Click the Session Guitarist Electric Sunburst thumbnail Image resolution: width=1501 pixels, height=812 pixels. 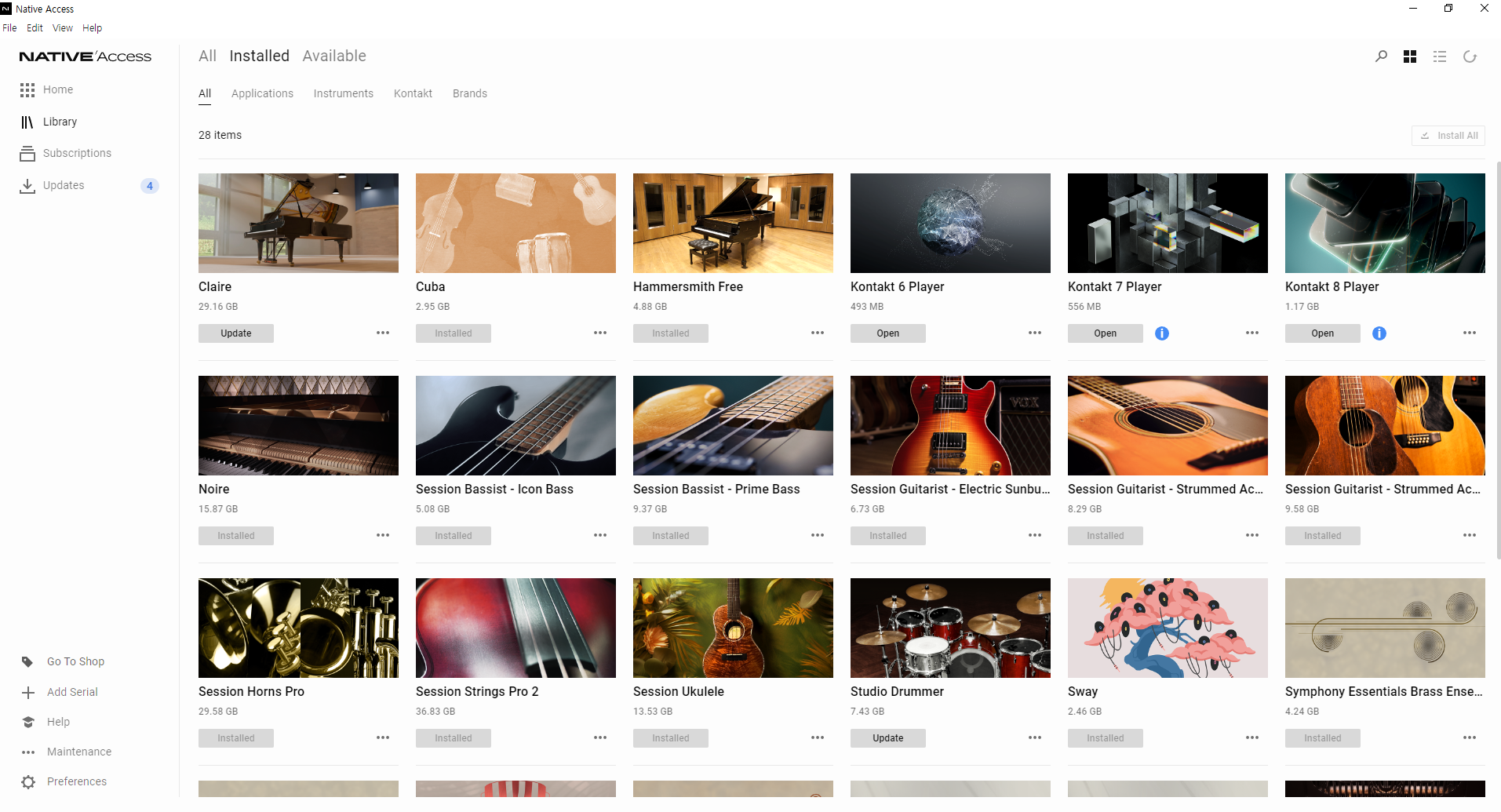pos(950,425)
